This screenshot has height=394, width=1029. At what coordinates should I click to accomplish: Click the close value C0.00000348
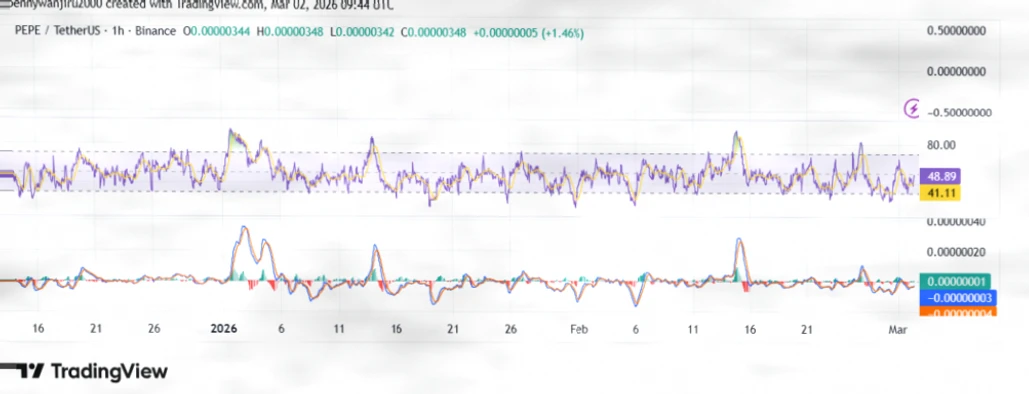[433, 32]
